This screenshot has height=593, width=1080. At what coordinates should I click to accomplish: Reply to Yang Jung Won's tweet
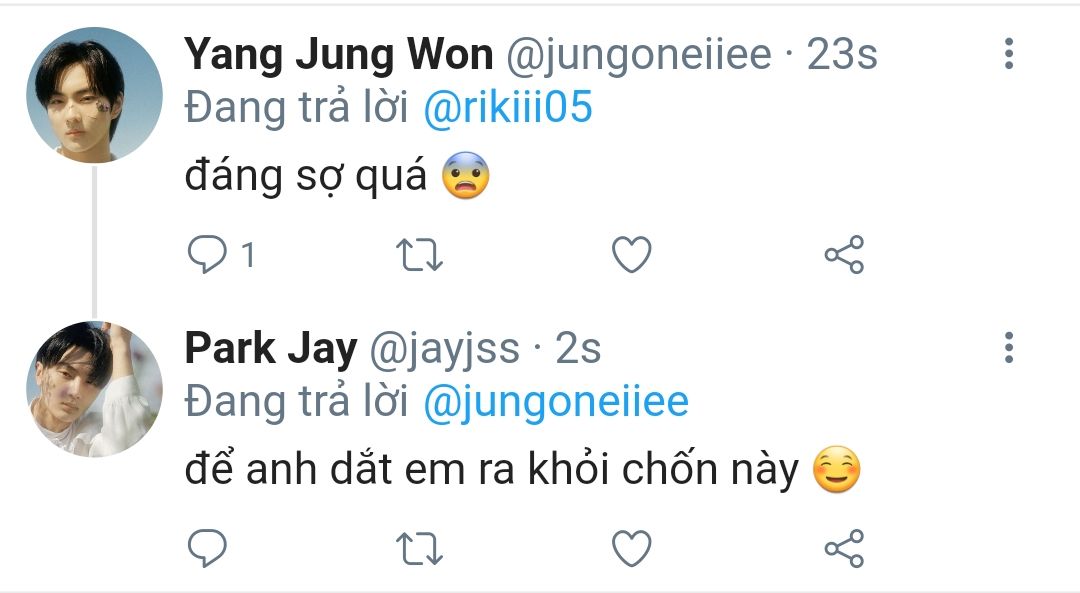click(208, 256)
